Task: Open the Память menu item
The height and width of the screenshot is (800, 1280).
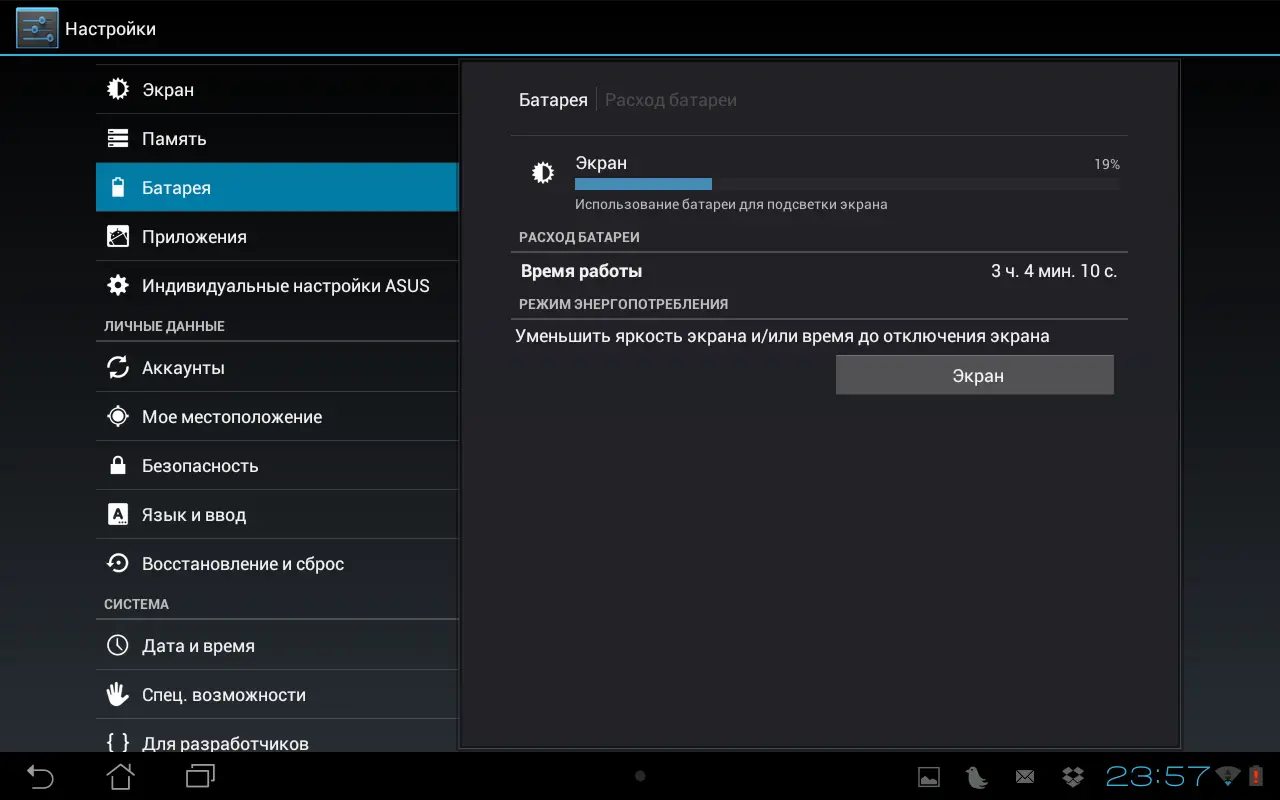Action: (277, 138)
